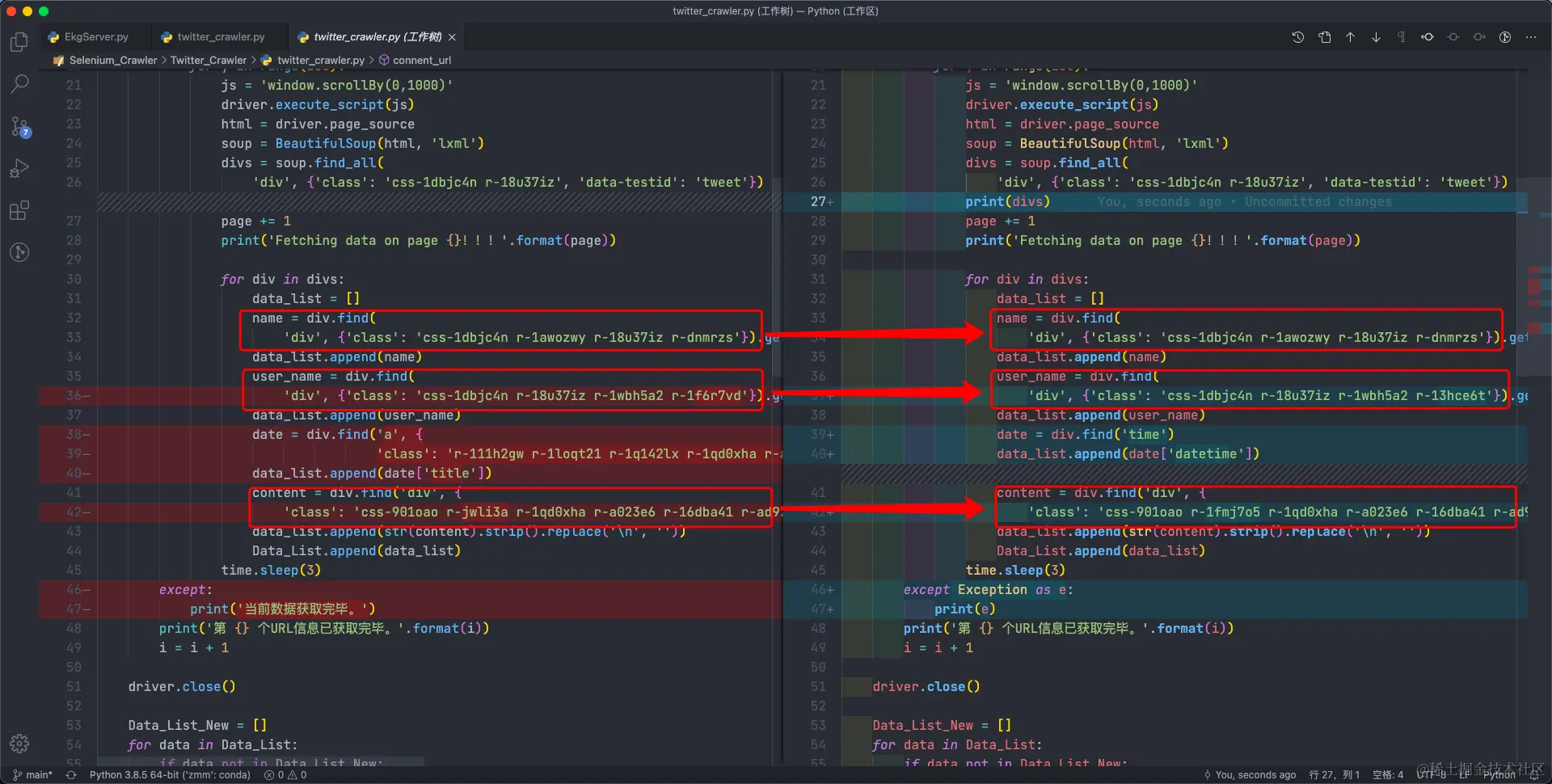
Task: Show file history clock icon in toolbar
Action: tap(1298, 37)
